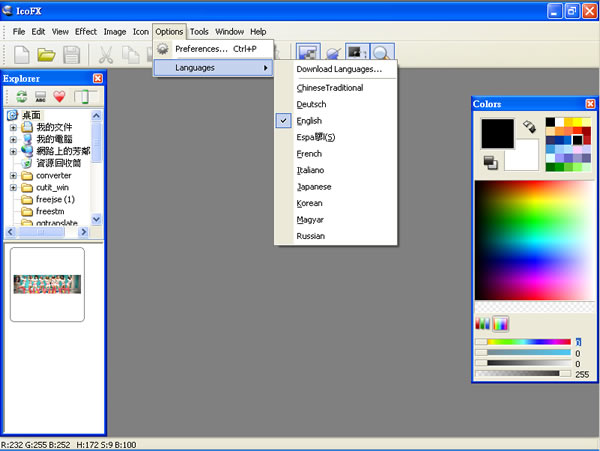
Task: Click the black foreground color swatch
Action: click(x=497, y=134)
